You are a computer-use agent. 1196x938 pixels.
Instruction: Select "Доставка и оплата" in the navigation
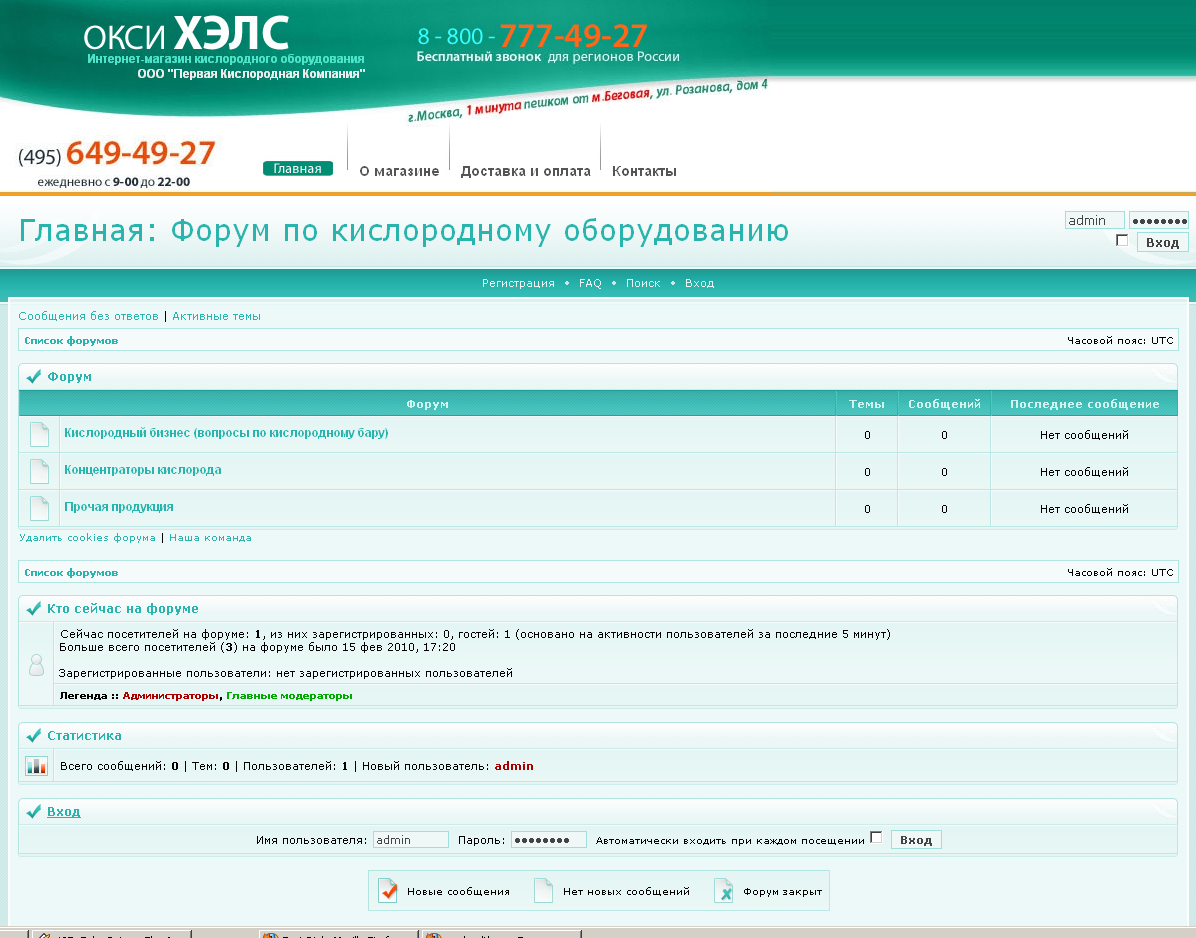click(x=525, y=170)
